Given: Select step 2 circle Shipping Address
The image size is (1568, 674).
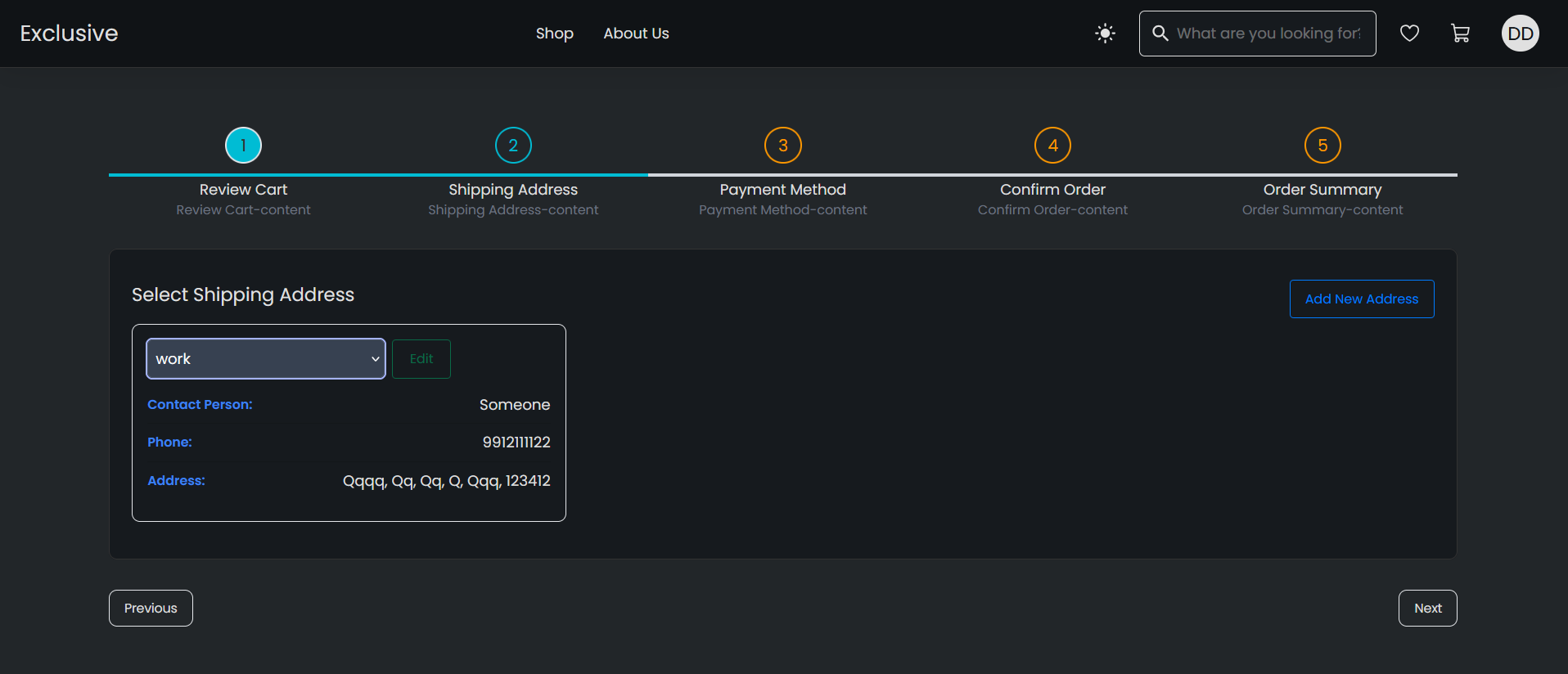Looking at the screenshot, I should [513, 146].
